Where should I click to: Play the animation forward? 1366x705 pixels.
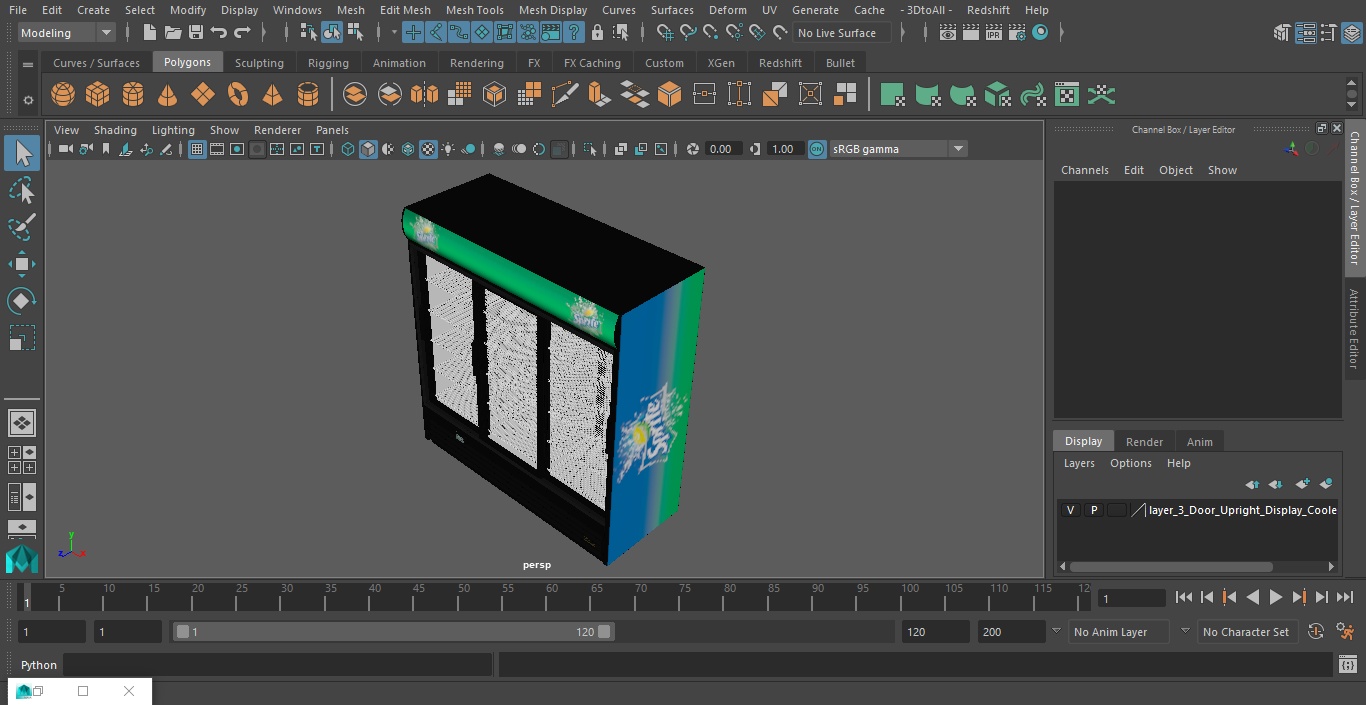[x=1276, y=597]
